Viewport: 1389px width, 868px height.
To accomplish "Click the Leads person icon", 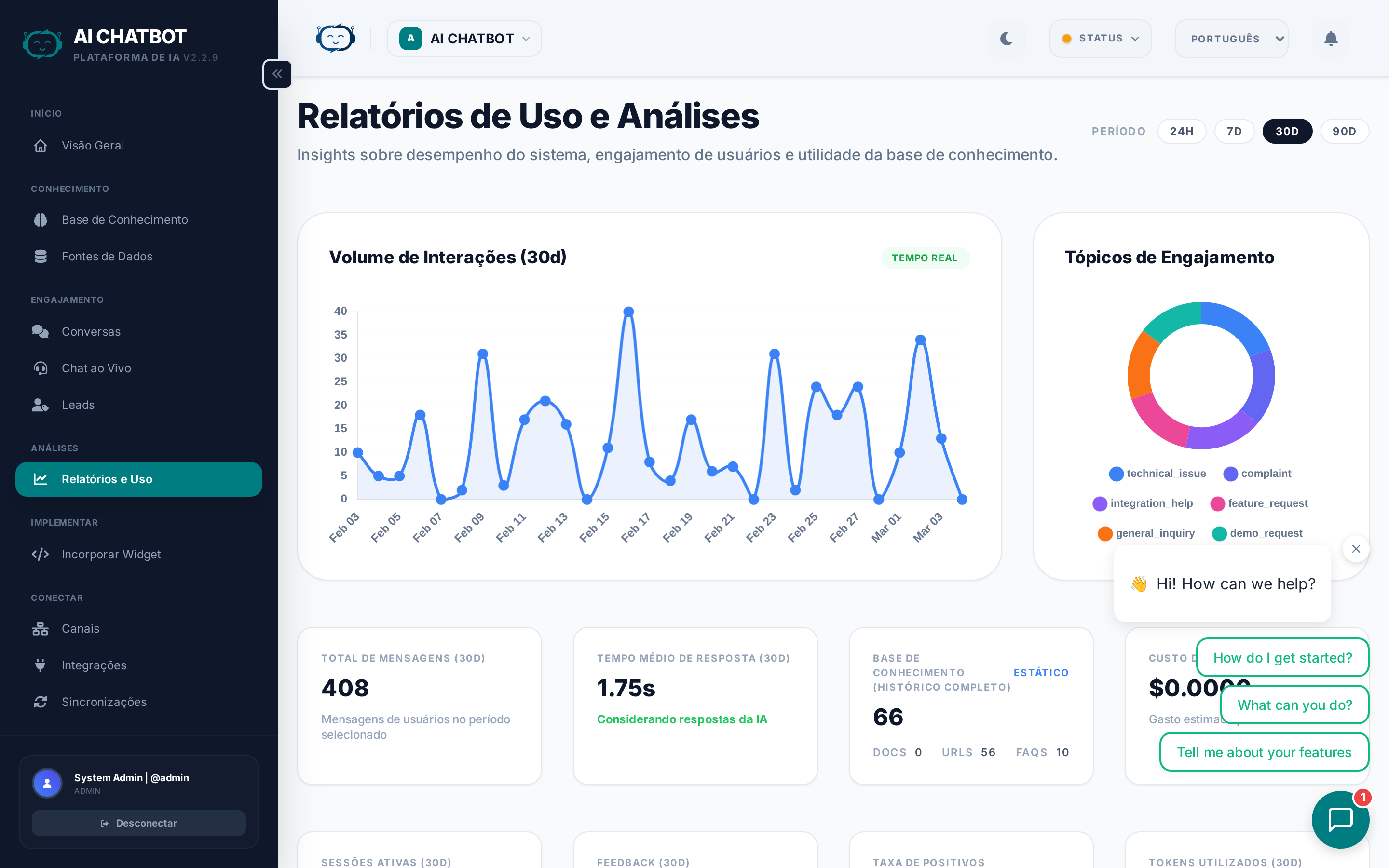I will 40,405.
